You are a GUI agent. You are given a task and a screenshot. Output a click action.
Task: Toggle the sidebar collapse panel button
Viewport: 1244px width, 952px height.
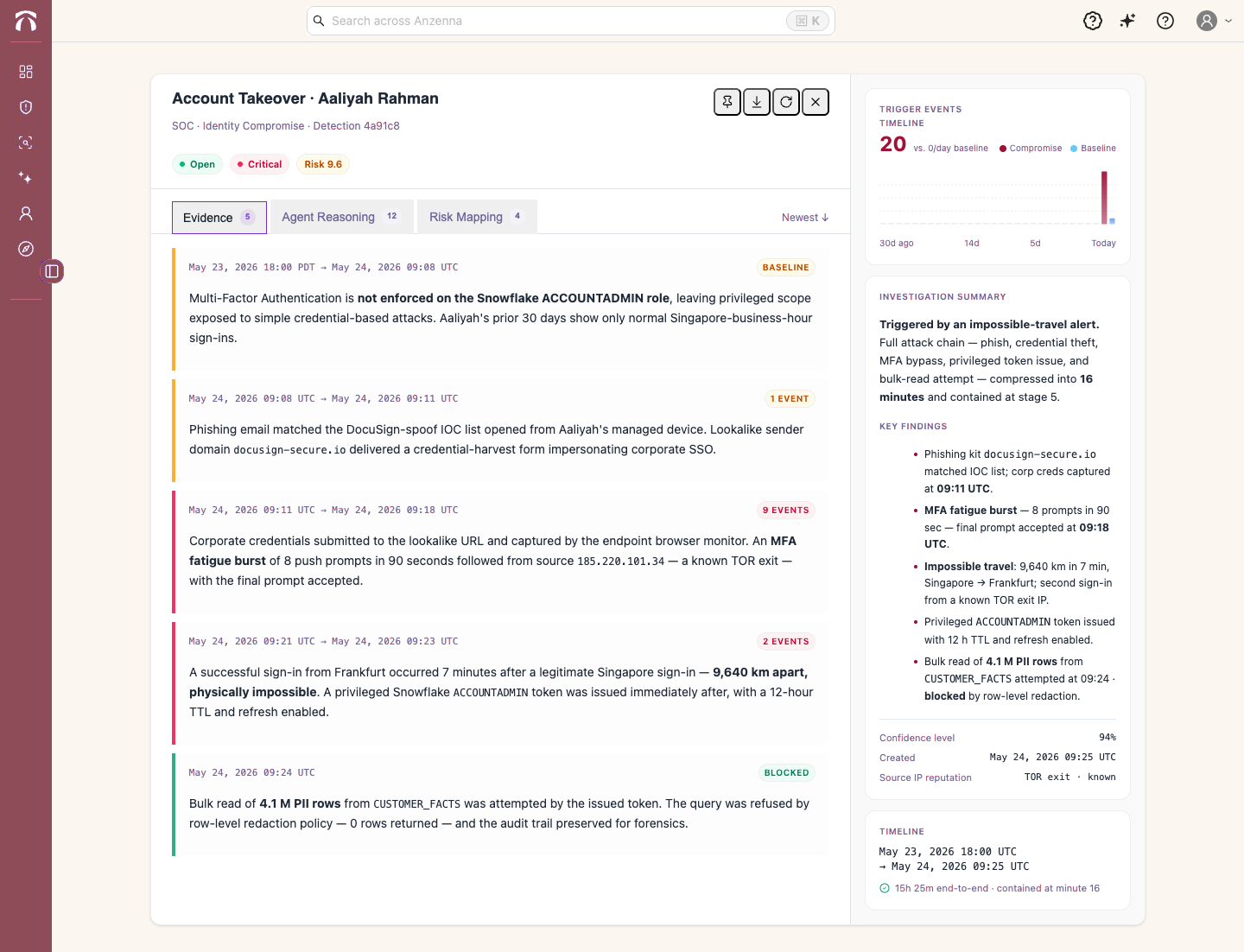click(x=52, y=271)
